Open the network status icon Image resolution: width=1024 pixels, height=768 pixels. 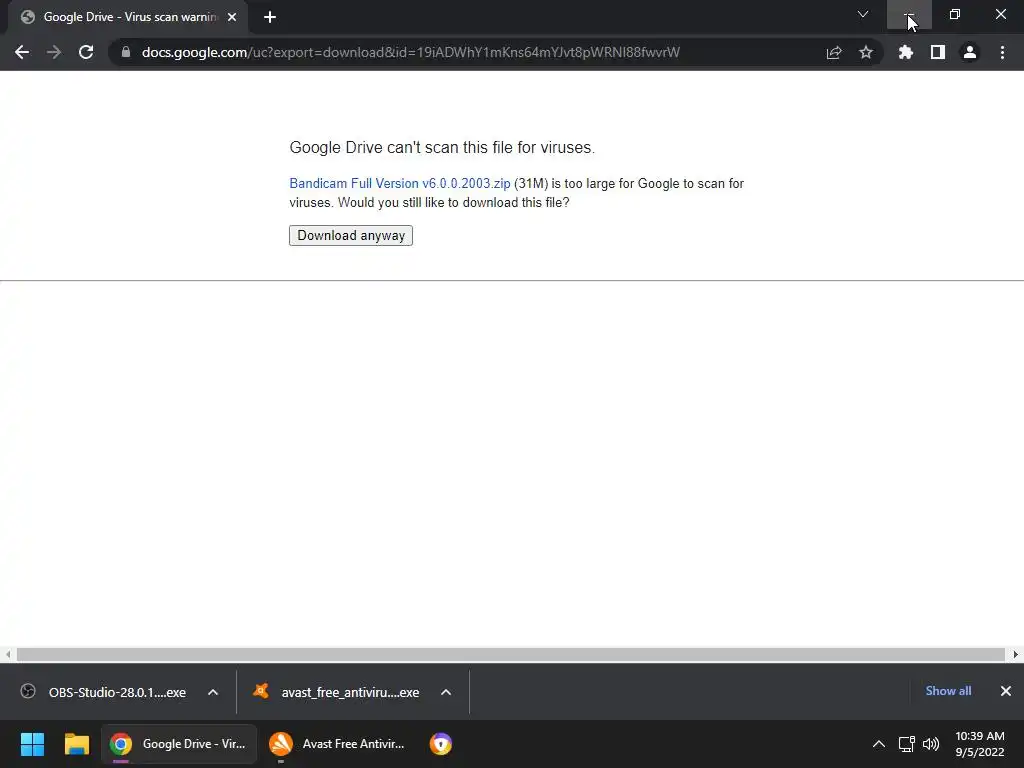906,744
